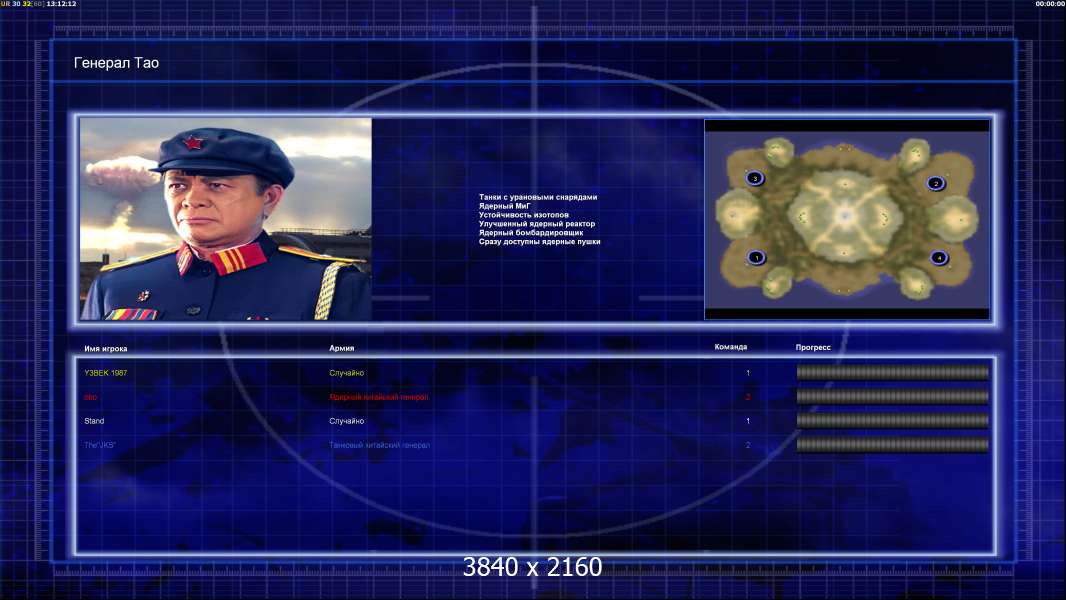The height and width of the screenshot is (600, 1066).
Task: Click 'Улучшенный ядерный реактор' line
Action: 536,224
